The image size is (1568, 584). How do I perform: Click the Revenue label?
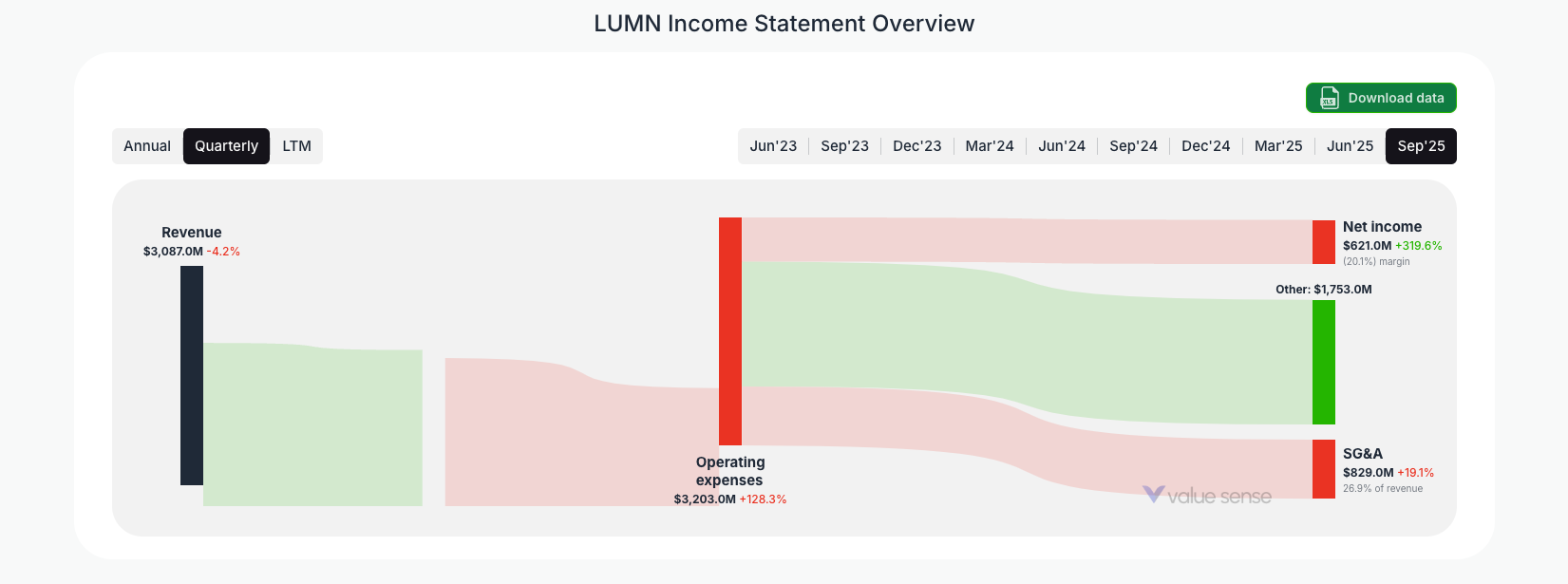point(192,233)
